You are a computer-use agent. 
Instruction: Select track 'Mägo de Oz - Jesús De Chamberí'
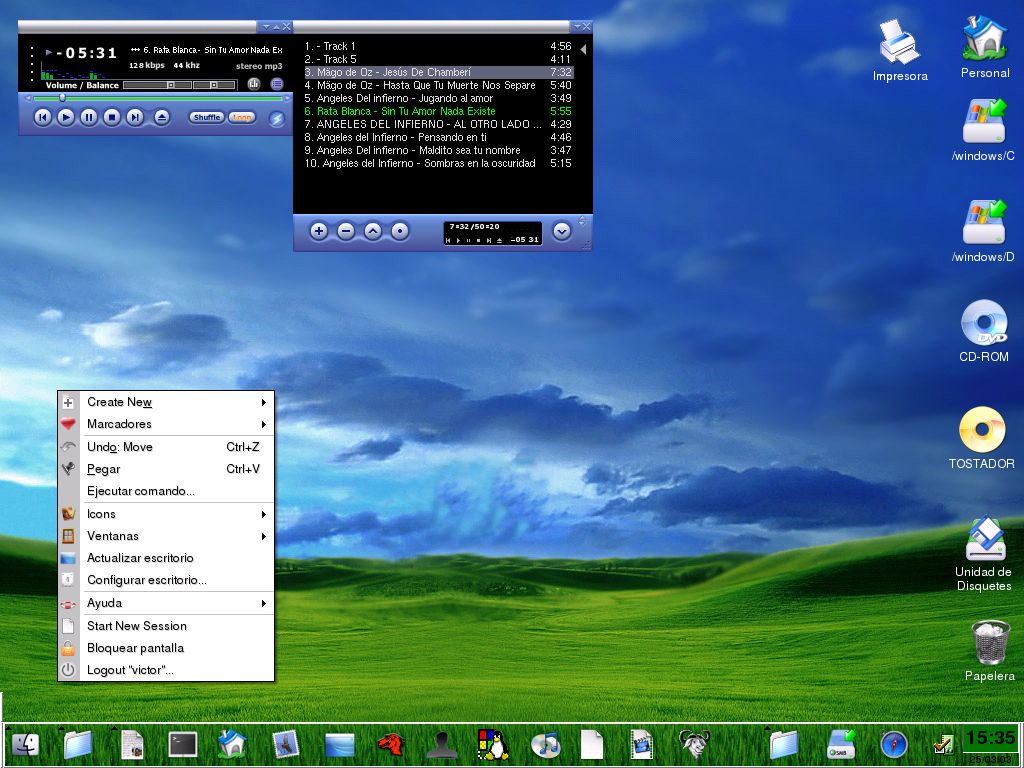438,72
